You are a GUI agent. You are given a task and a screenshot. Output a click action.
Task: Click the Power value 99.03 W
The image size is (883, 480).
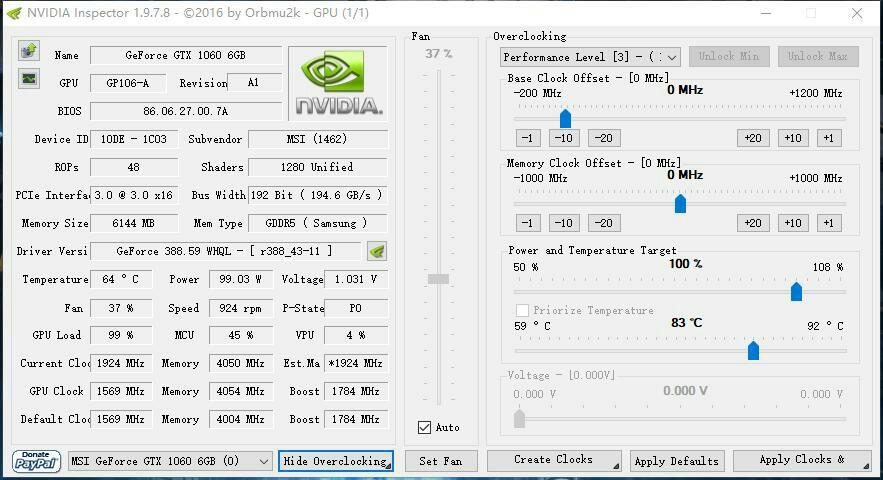(240, 279)
